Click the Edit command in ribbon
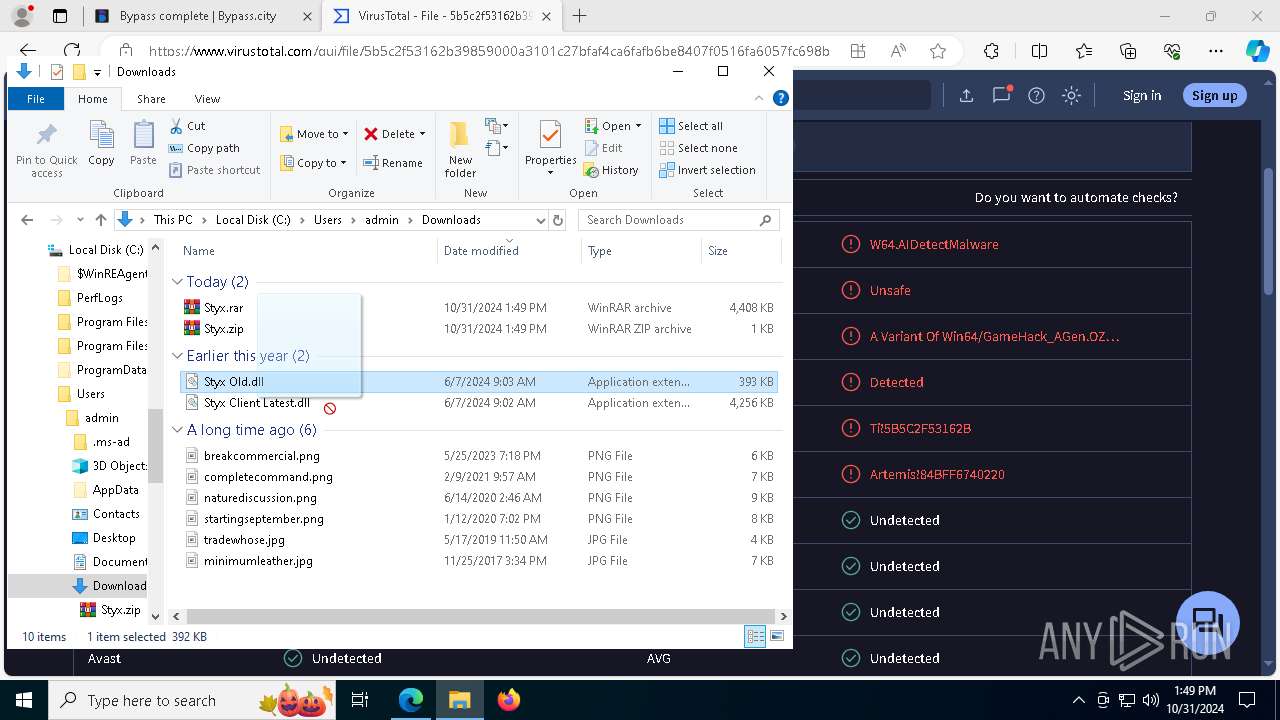The image size is (1280, 720). [x=603, y=148]
